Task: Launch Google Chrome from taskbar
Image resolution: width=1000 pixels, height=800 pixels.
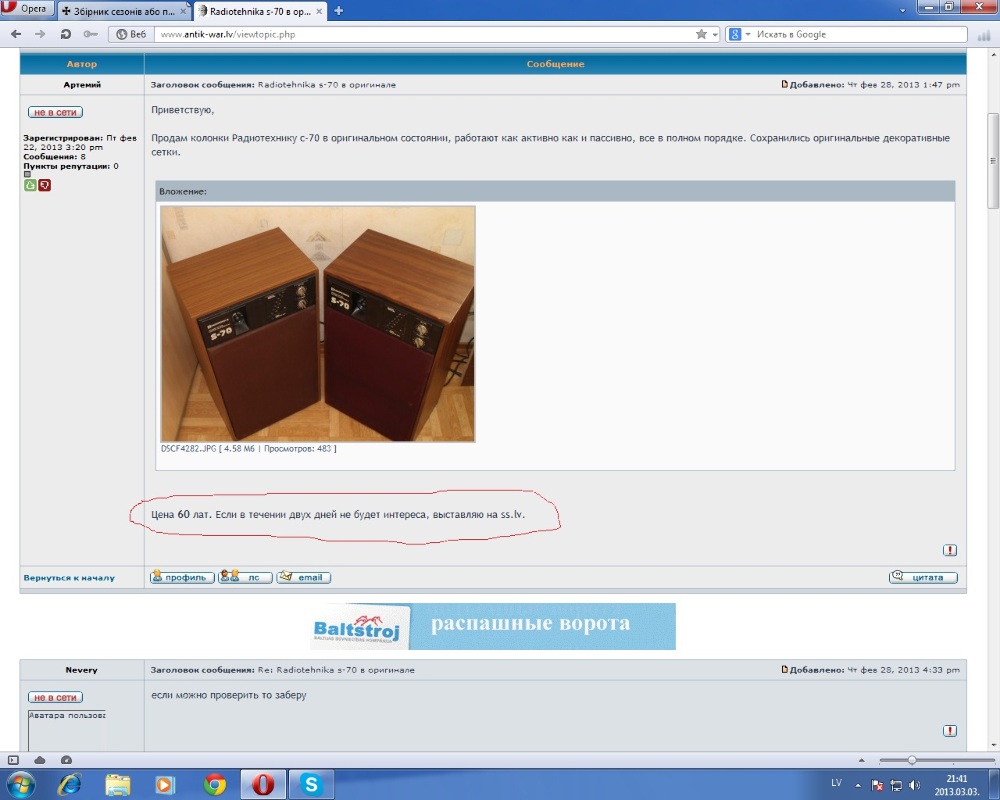Action: (x=214, y=784)
